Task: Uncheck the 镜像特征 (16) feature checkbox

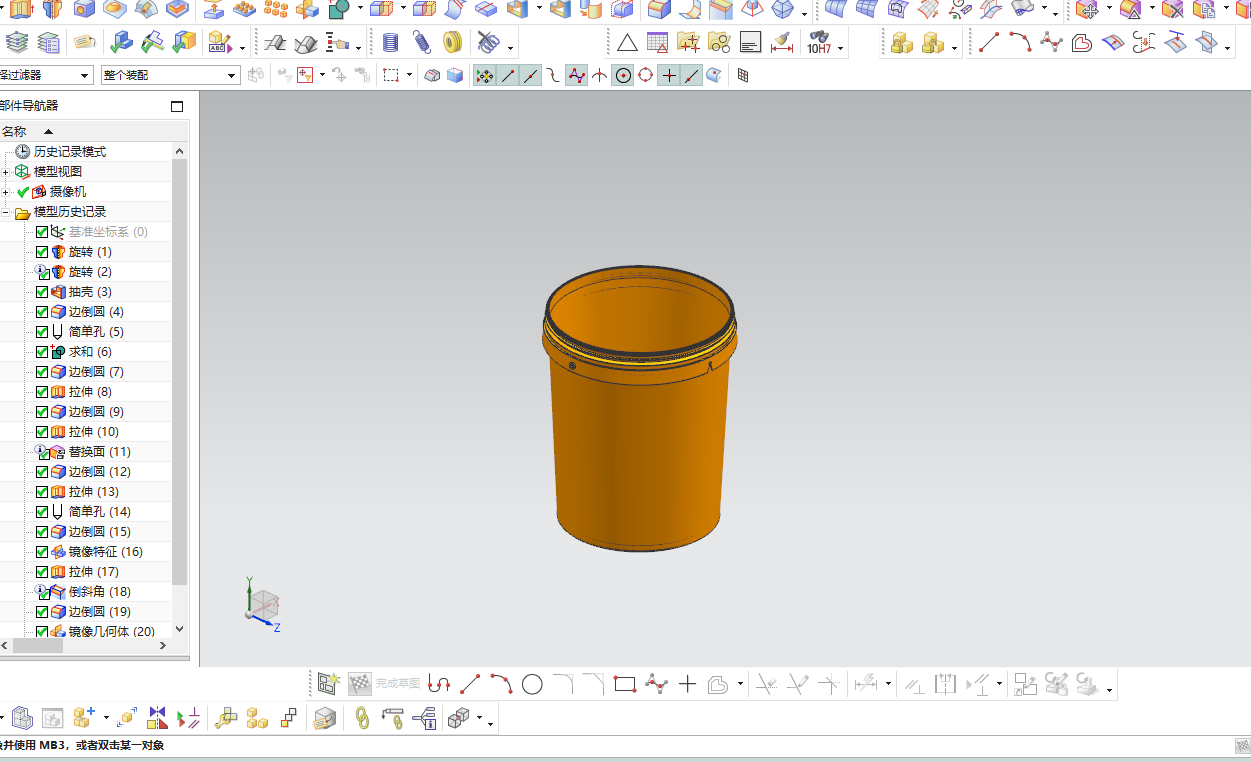Action: [x=42, y=552]
